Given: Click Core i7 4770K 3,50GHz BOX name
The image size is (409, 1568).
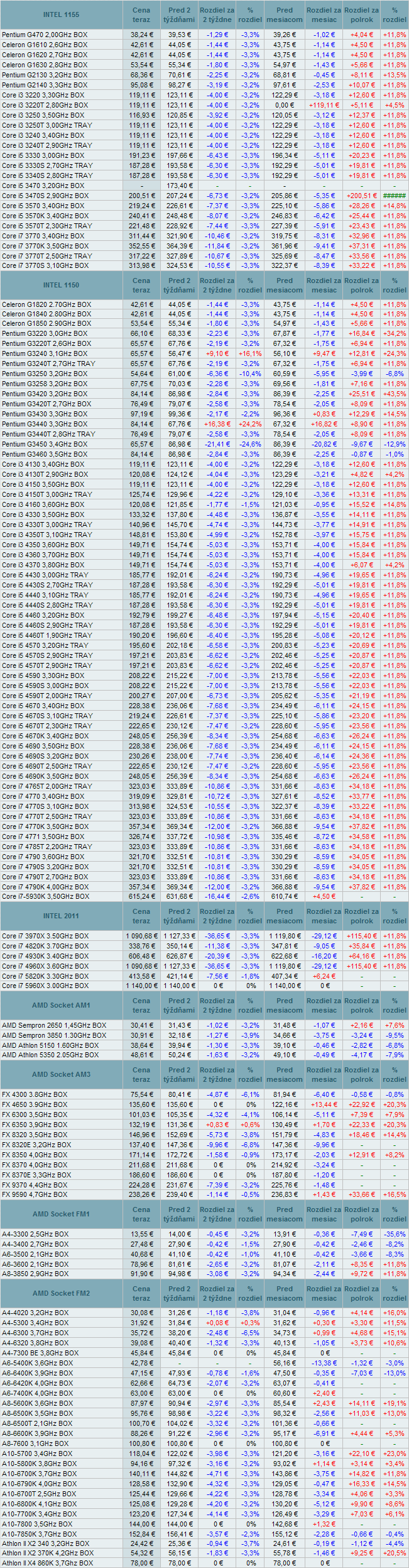Looking at the screenshot, I should pos(45,826).
